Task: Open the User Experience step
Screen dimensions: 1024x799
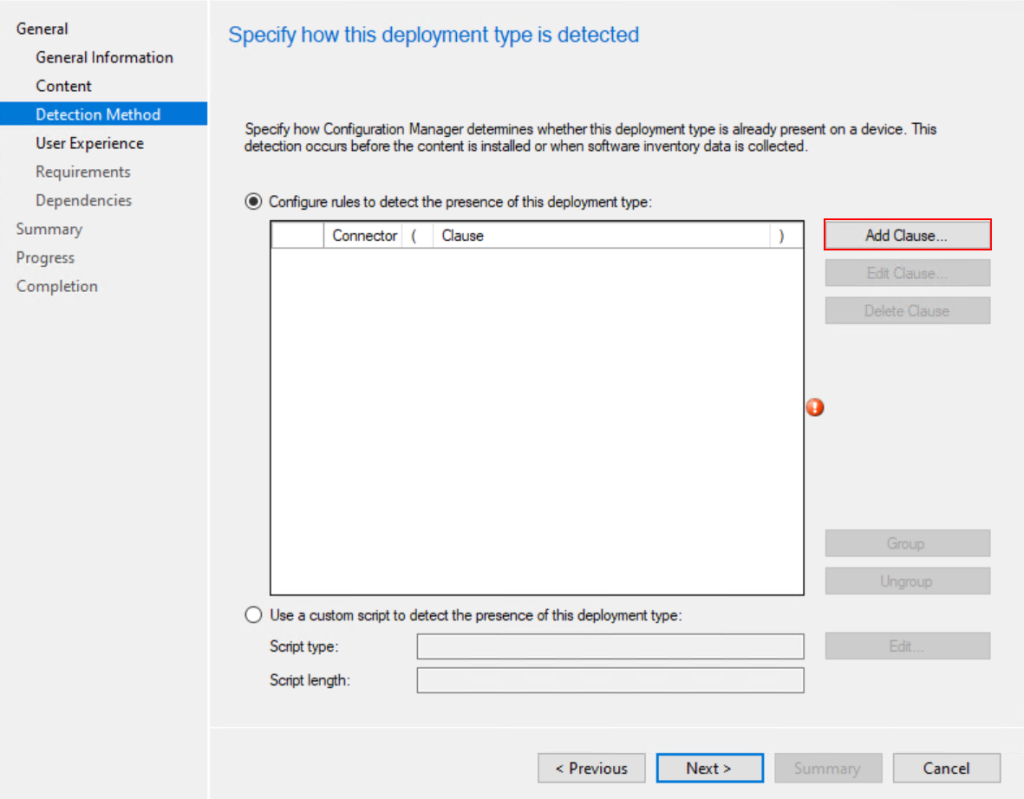Action: coord(90,143)
